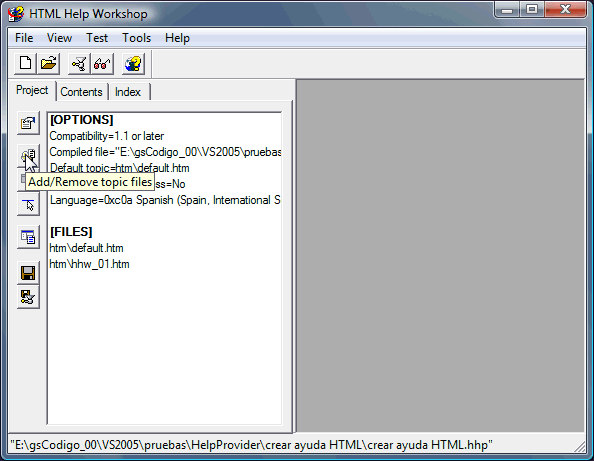Screen dimensions: 594x461
Task: Open Change project options button
Action: 28,123
